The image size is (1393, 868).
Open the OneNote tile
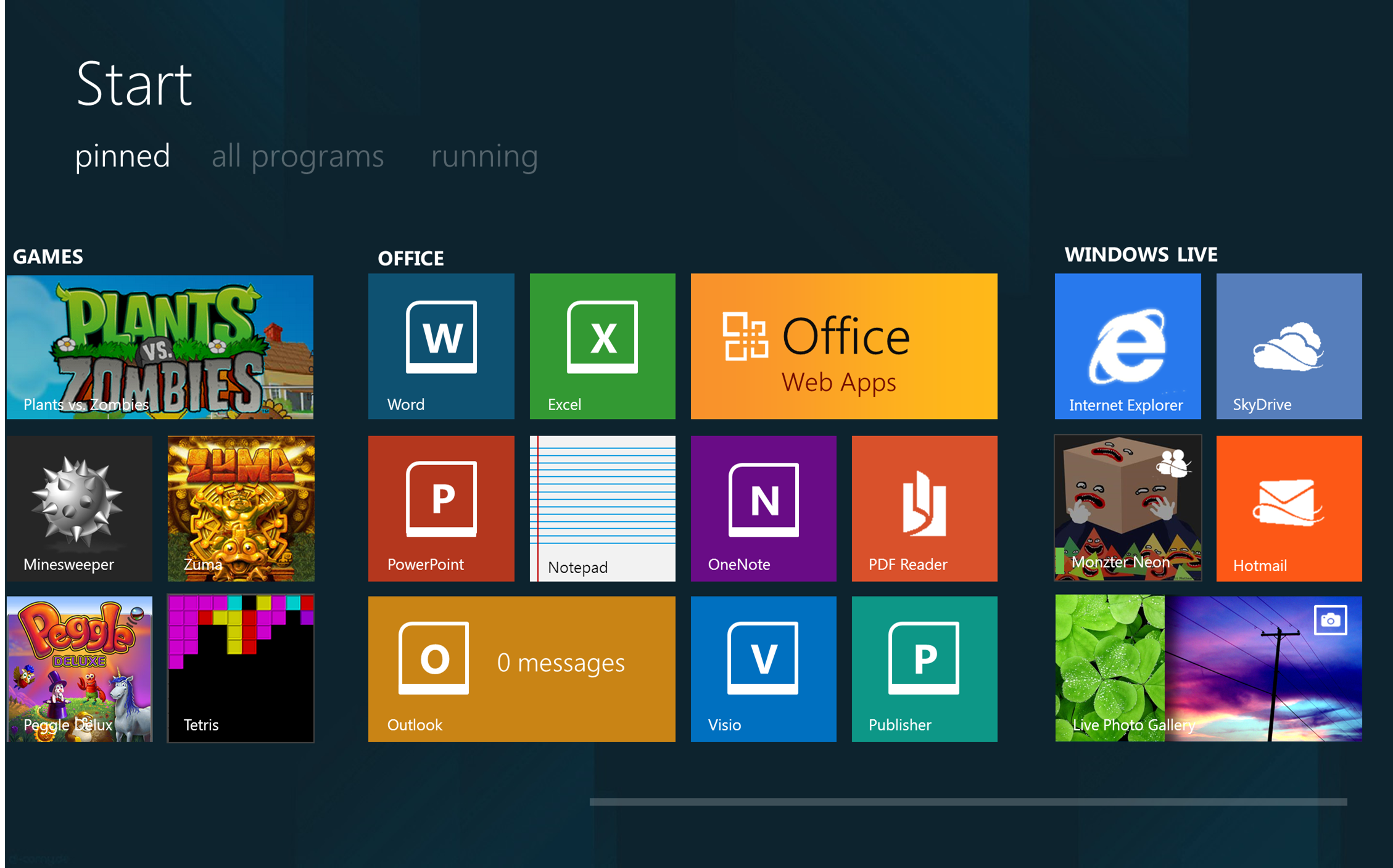(764, 508)
